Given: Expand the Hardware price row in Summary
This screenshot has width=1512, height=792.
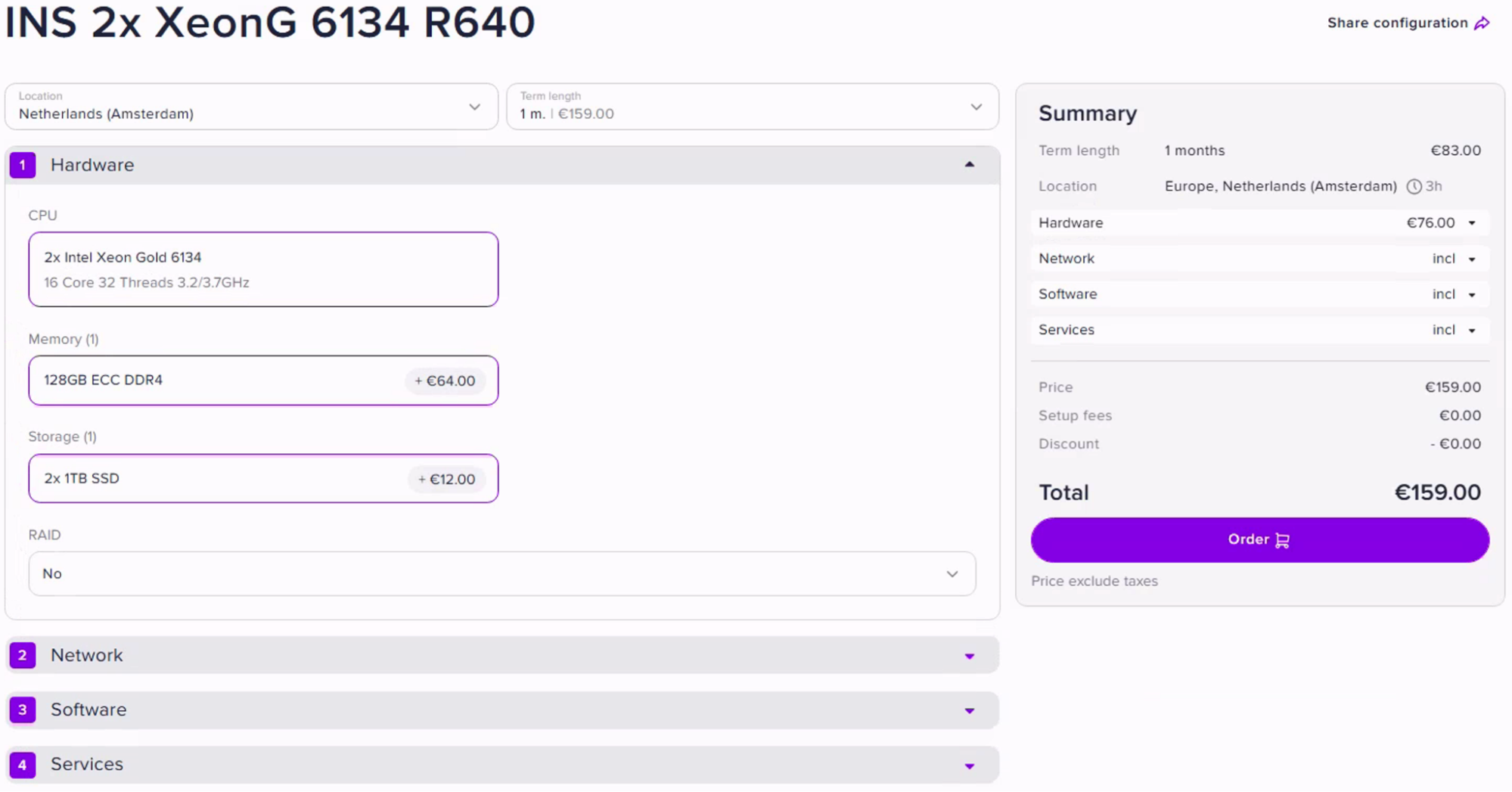Looking at the screenshot, I should pyautogui.click(x=1471, y=223).
